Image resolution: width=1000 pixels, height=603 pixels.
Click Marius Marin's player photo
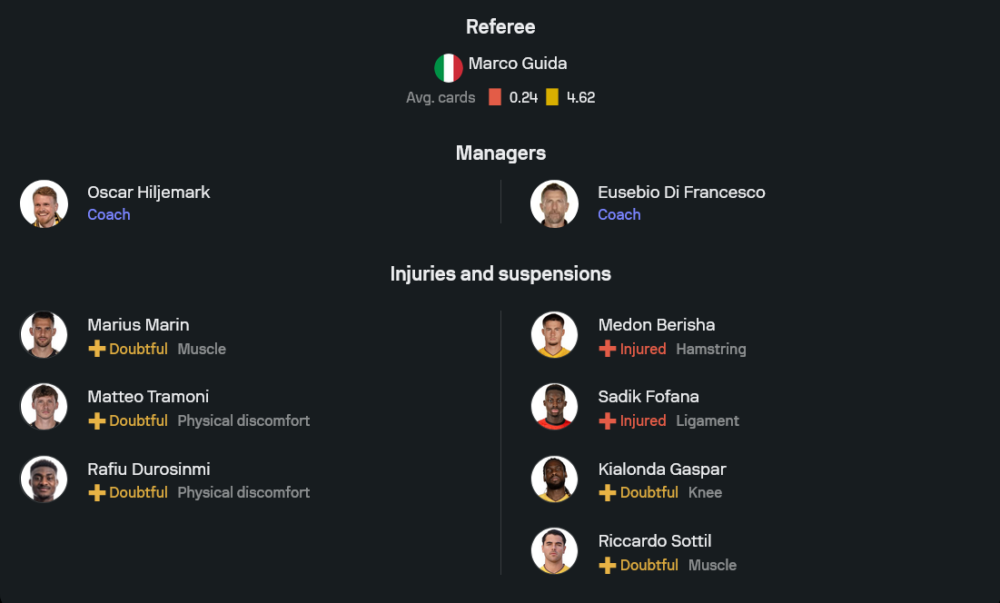[x=44, y=335]
